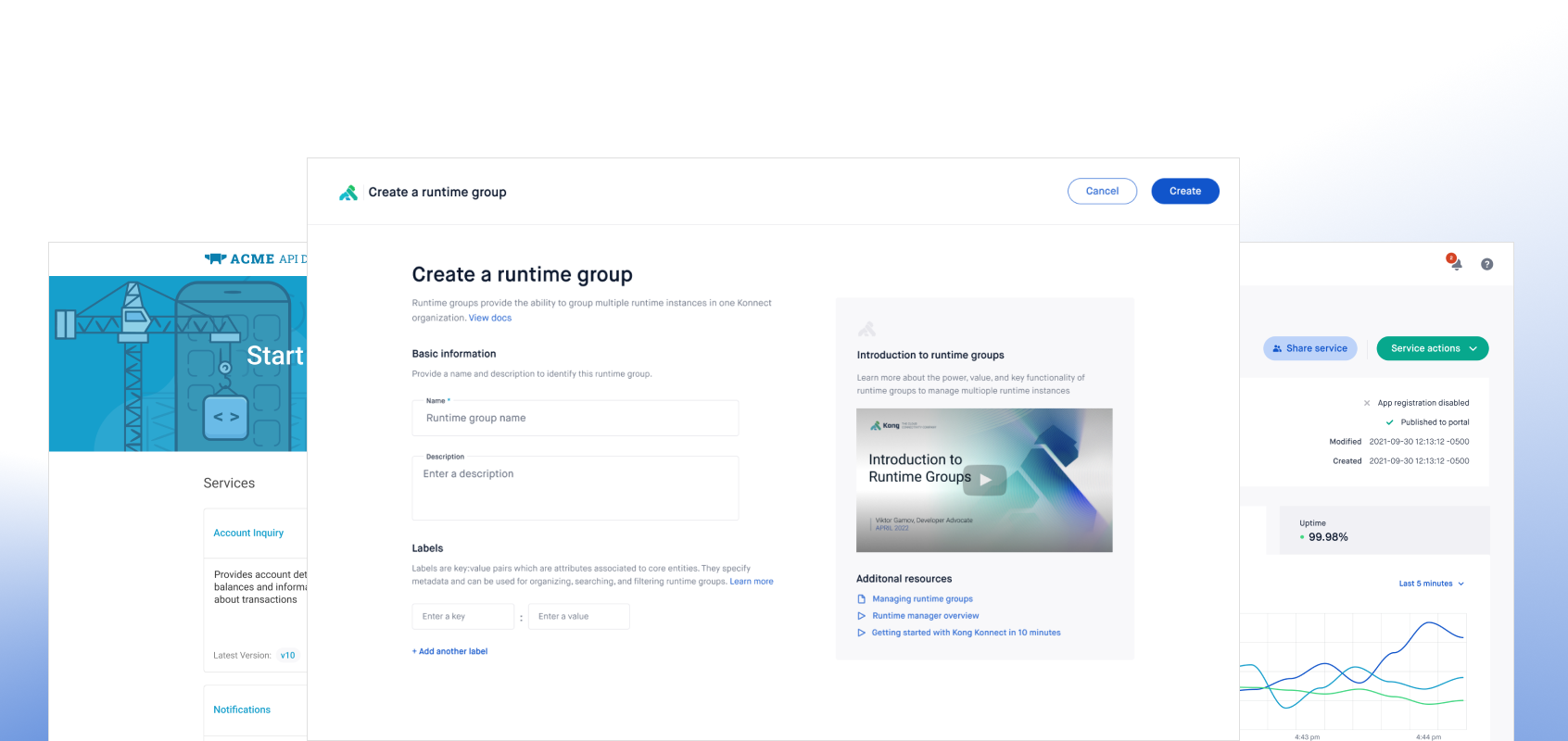Open the Last 5 minutes time range dropdown
Image resolution: width=1568 pixels, height=741 pixels.
click(x=1431, y=584)
